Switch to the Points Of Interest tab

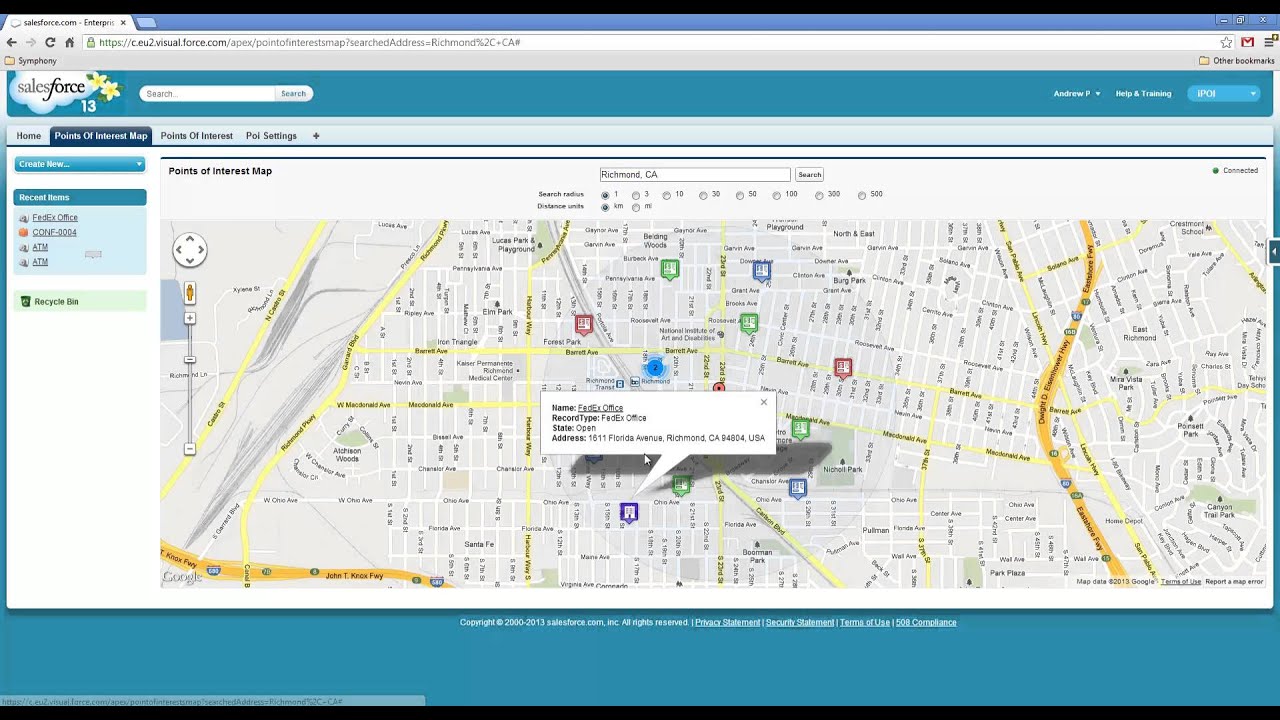coord(197,136)
